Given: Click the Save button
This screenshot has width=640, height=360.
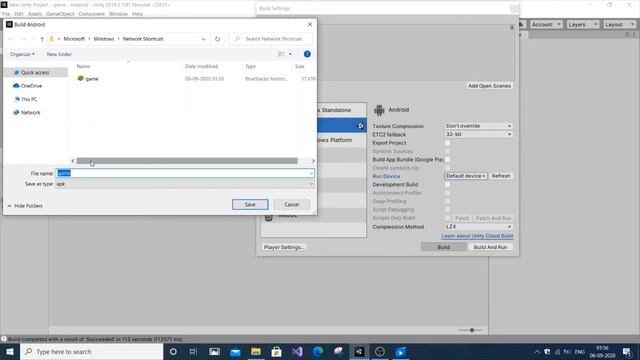Looking at the screenshot, I should coord(250,204).
